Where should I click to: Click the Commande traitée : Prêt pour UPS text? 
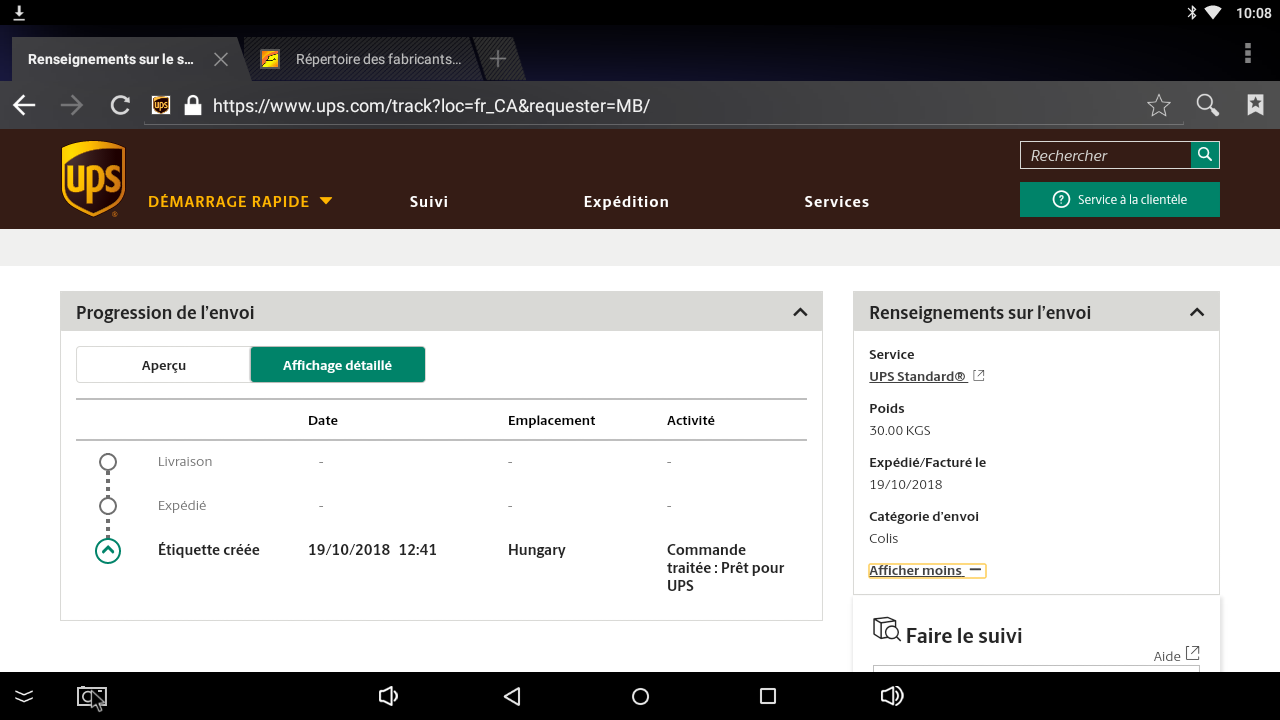click(726, 567)
